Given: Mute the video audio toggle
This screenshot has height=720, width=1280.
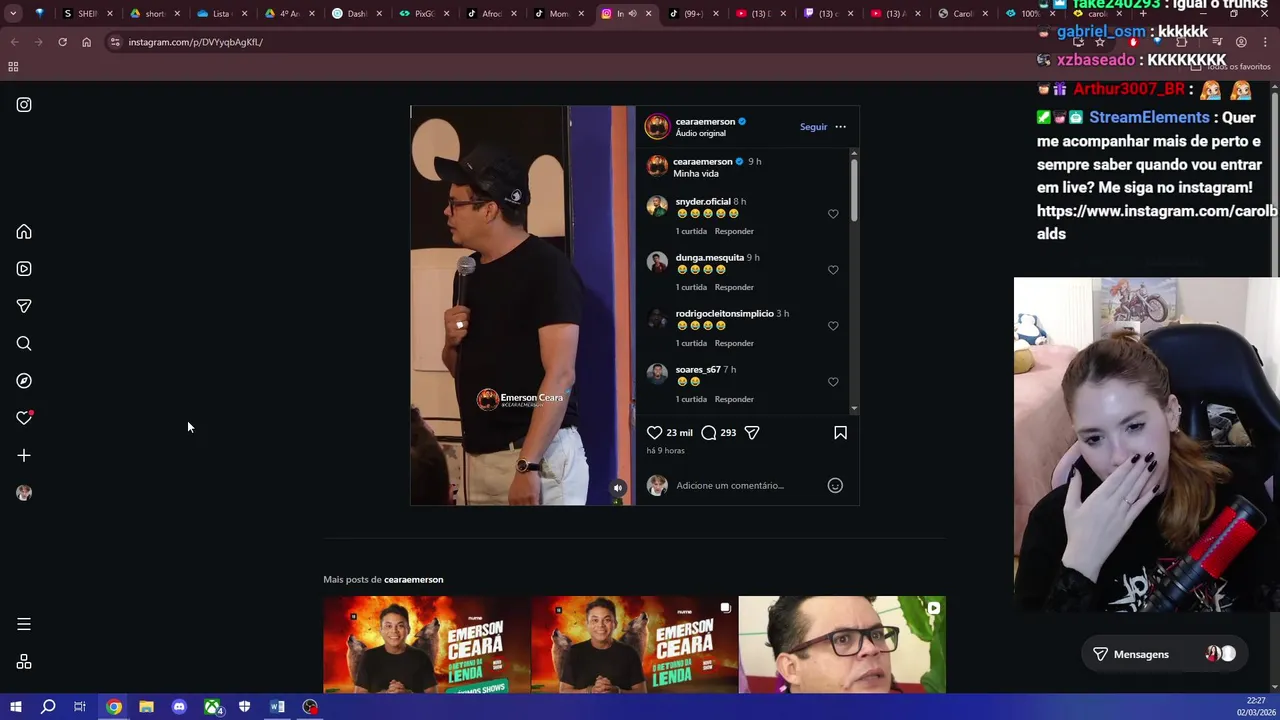Looking at the screenshot, I should [618, 488].
